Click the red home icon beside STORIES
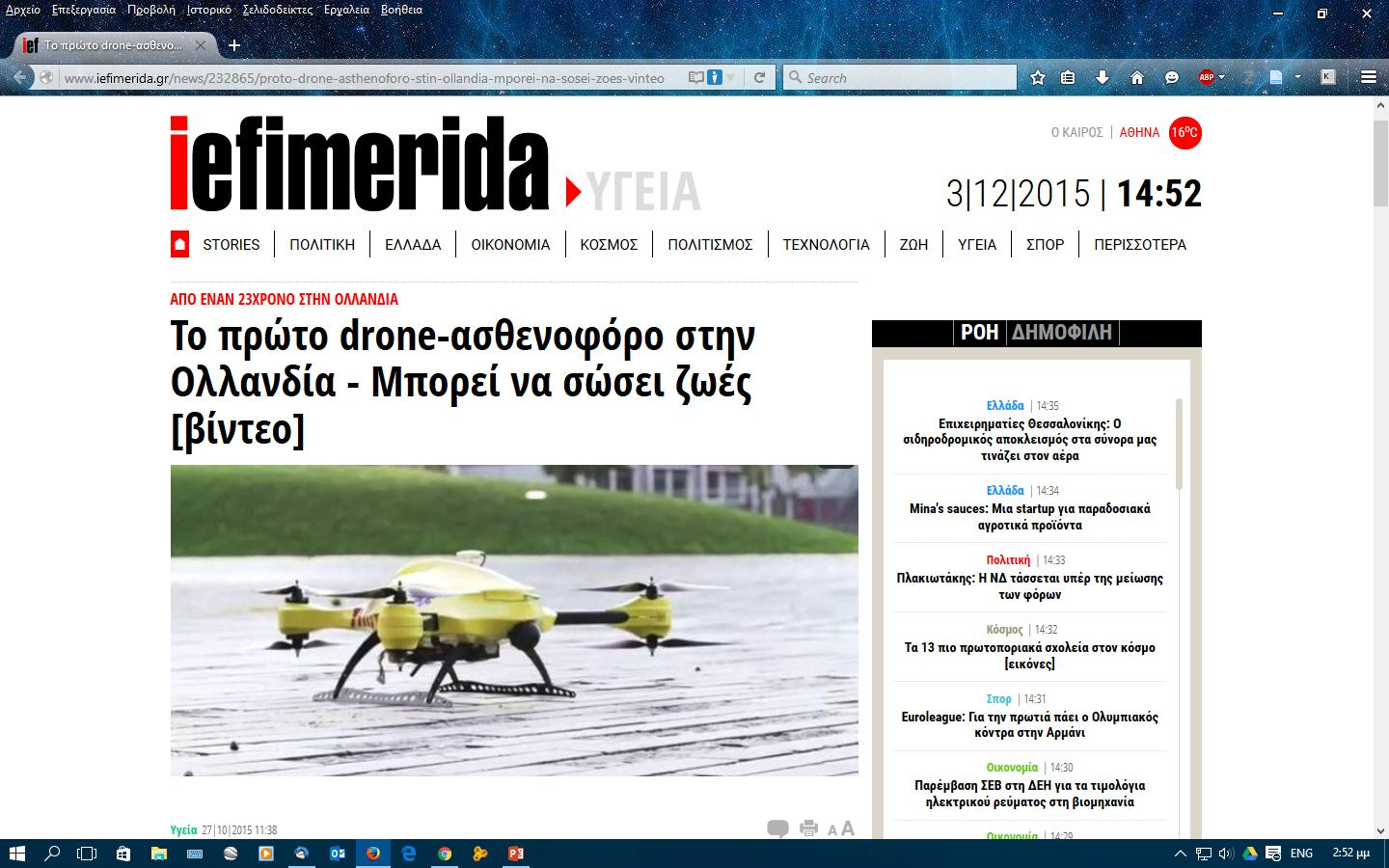This screenshot has width=1389, height=868. point(179,244)
